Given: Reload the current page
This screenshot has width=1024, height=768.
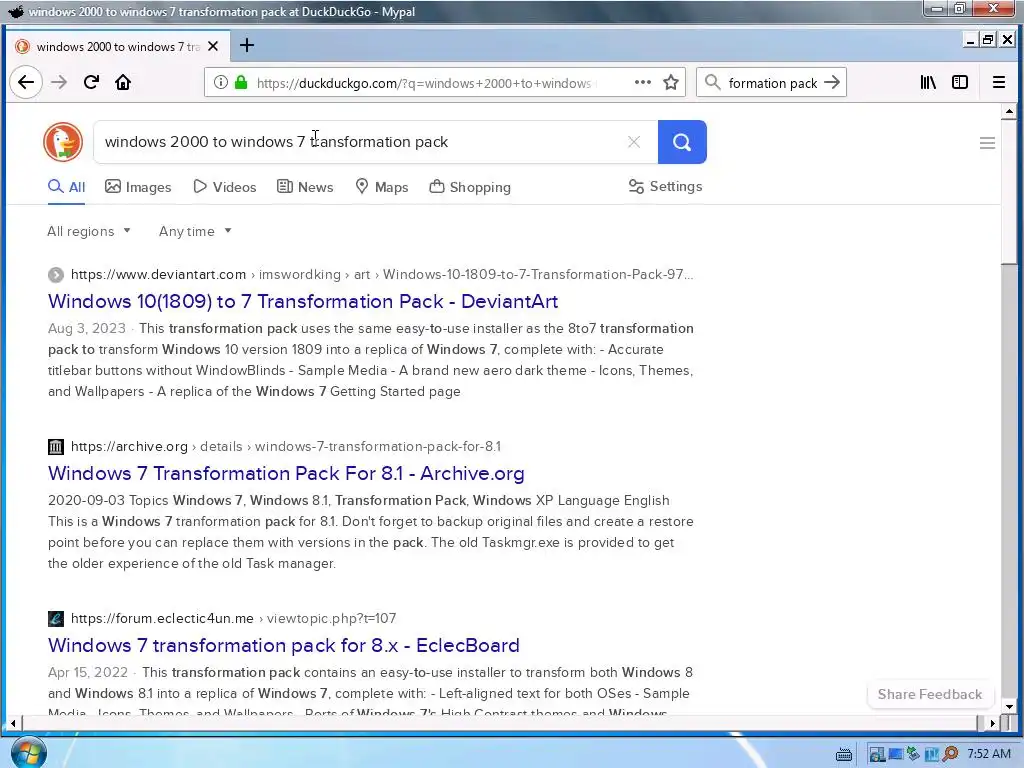Looking at the screenshot, I should point(91,82).
